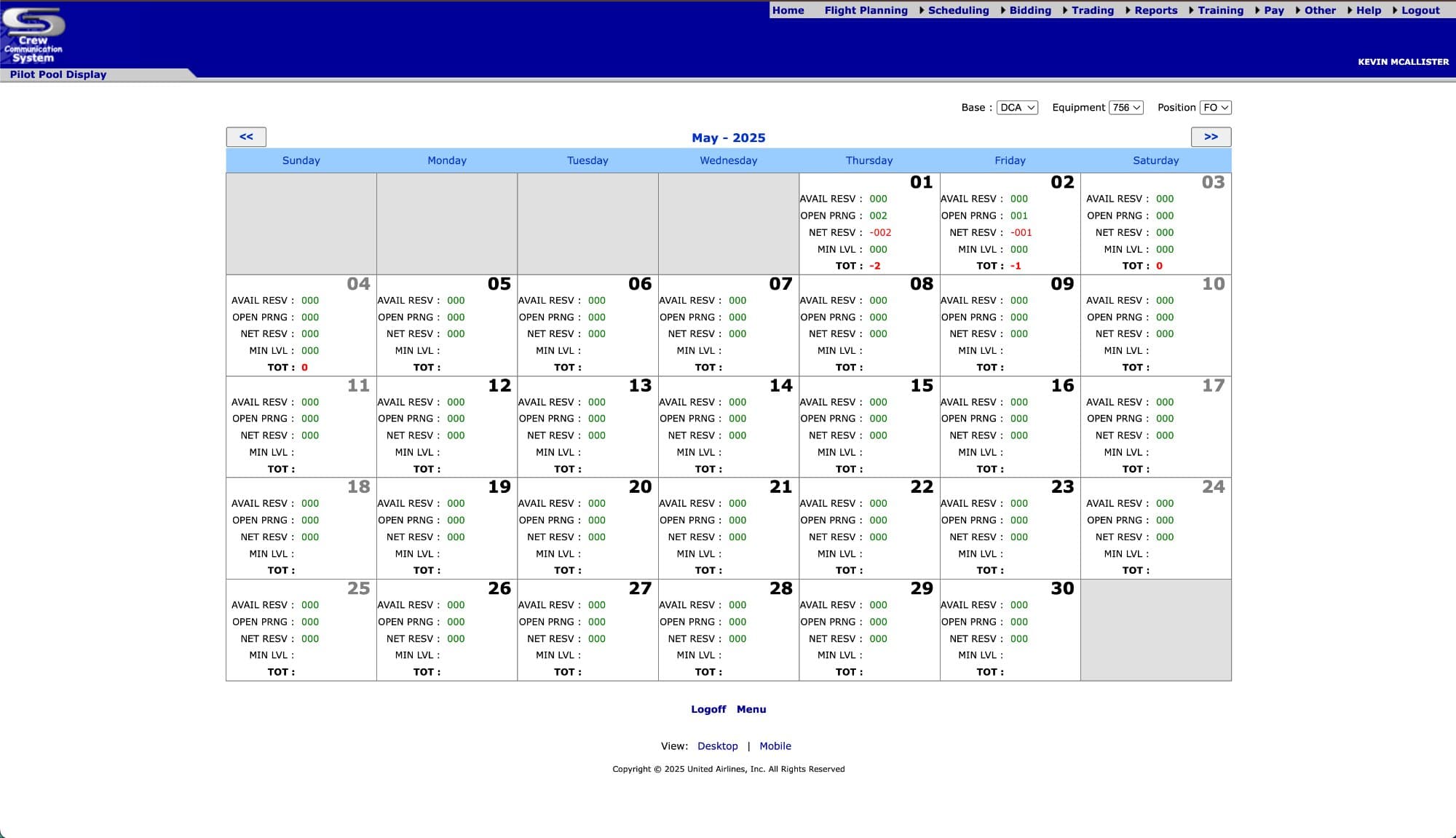Open the Flight Planning menu

(866, 10)
